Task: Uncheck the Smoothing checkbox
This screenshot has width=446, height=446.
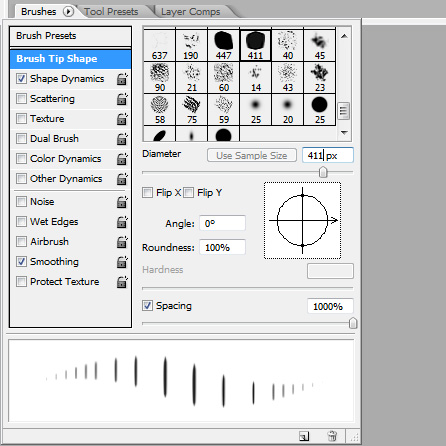Action: 21,262
